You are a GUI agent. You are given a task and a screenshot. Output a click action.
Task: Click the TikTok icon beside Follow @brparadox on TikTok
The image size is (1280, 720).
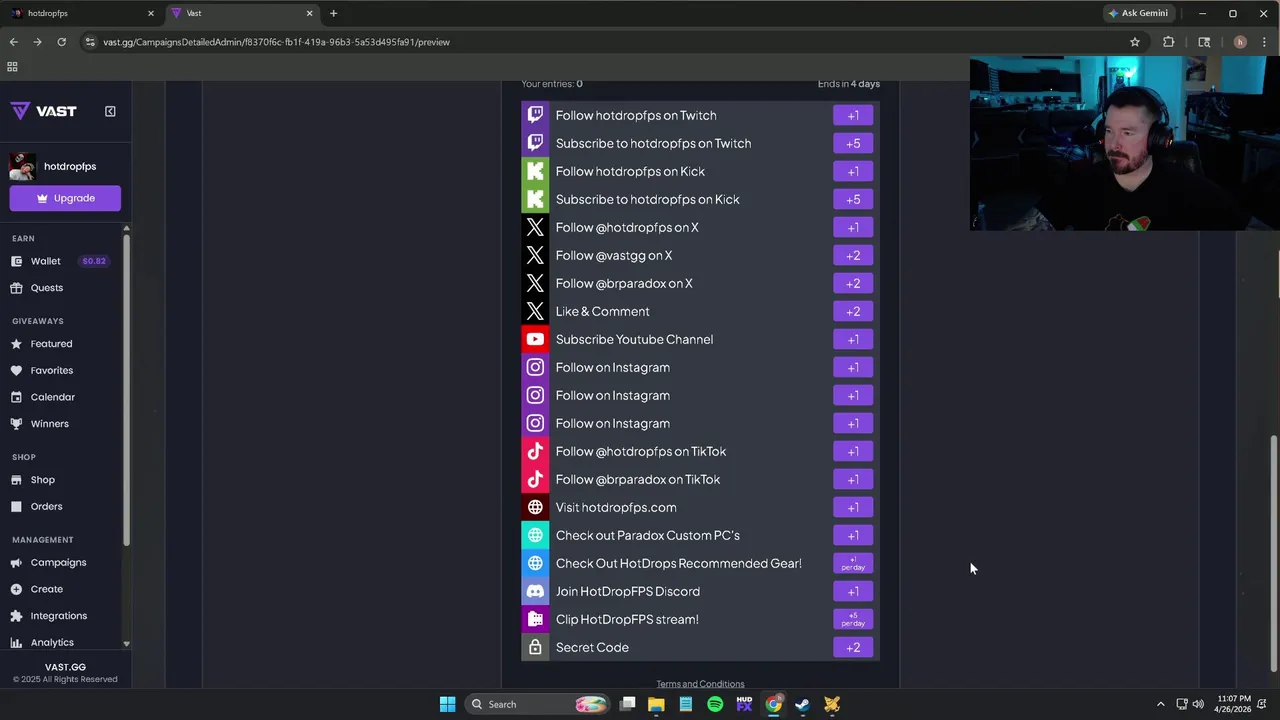tap(535, 479)
